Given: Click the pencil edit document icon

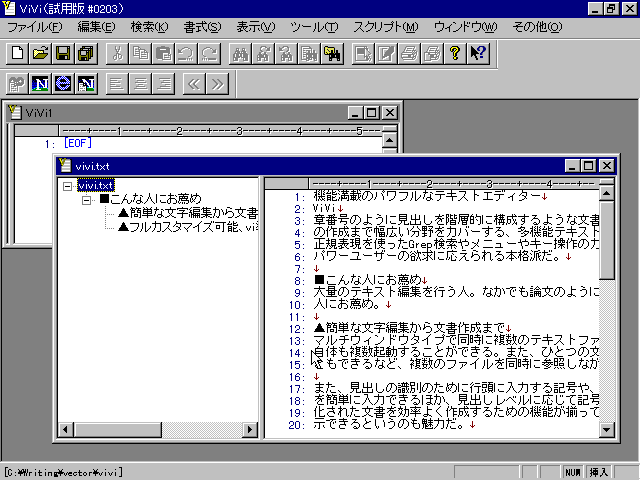Looking at the screenshot, I should click(x=386, y=53).
